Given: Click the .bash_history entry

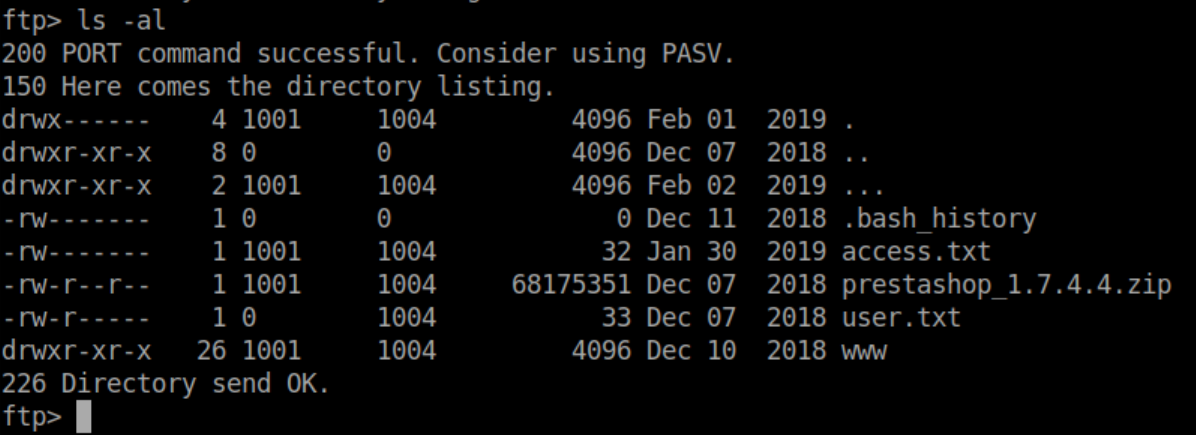Looking at the screenshot, I should [x=939, y=218].
